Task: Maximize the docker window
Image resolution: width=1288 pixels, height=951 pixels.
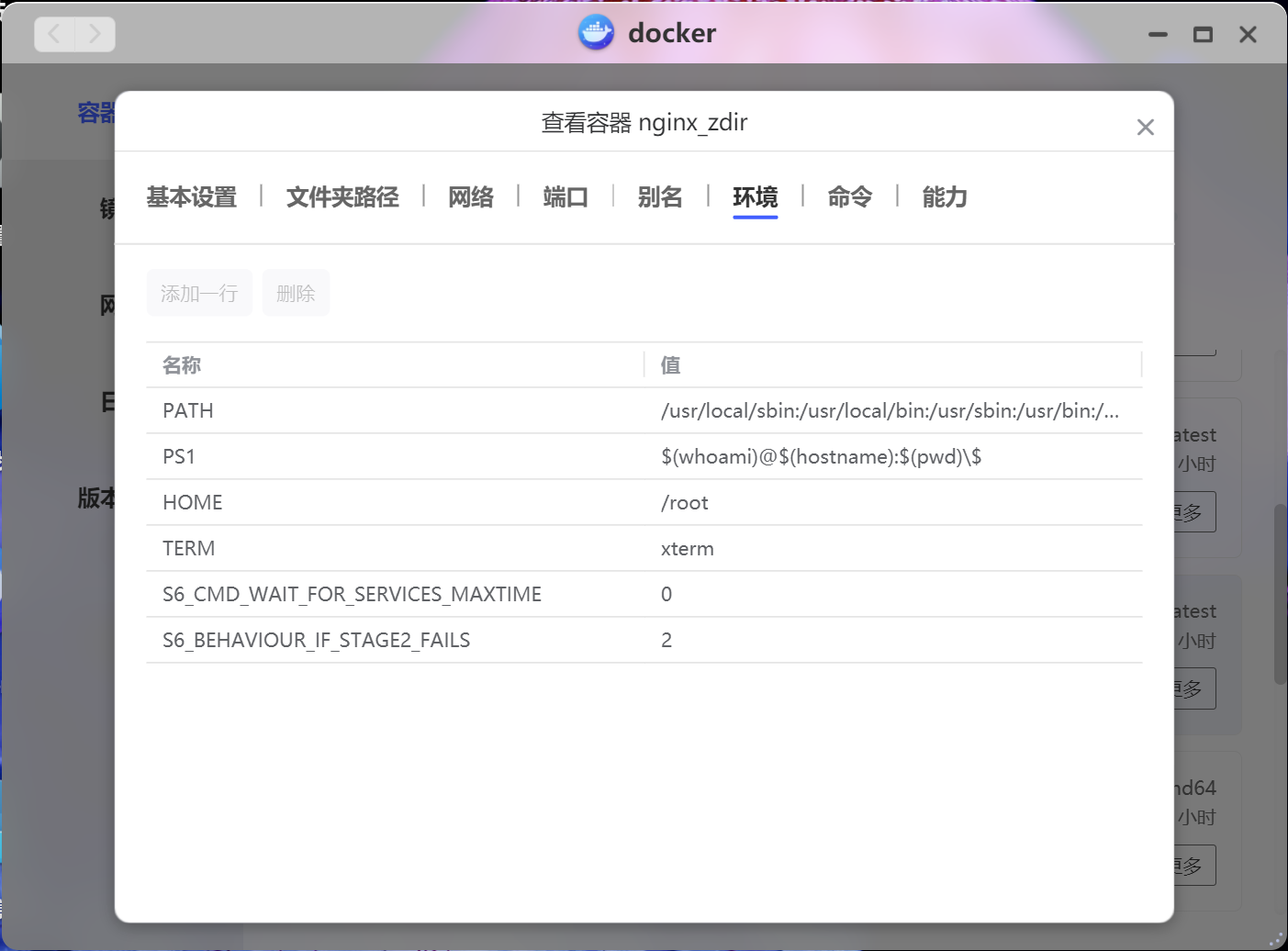Action: click(x=1203, y=35)
